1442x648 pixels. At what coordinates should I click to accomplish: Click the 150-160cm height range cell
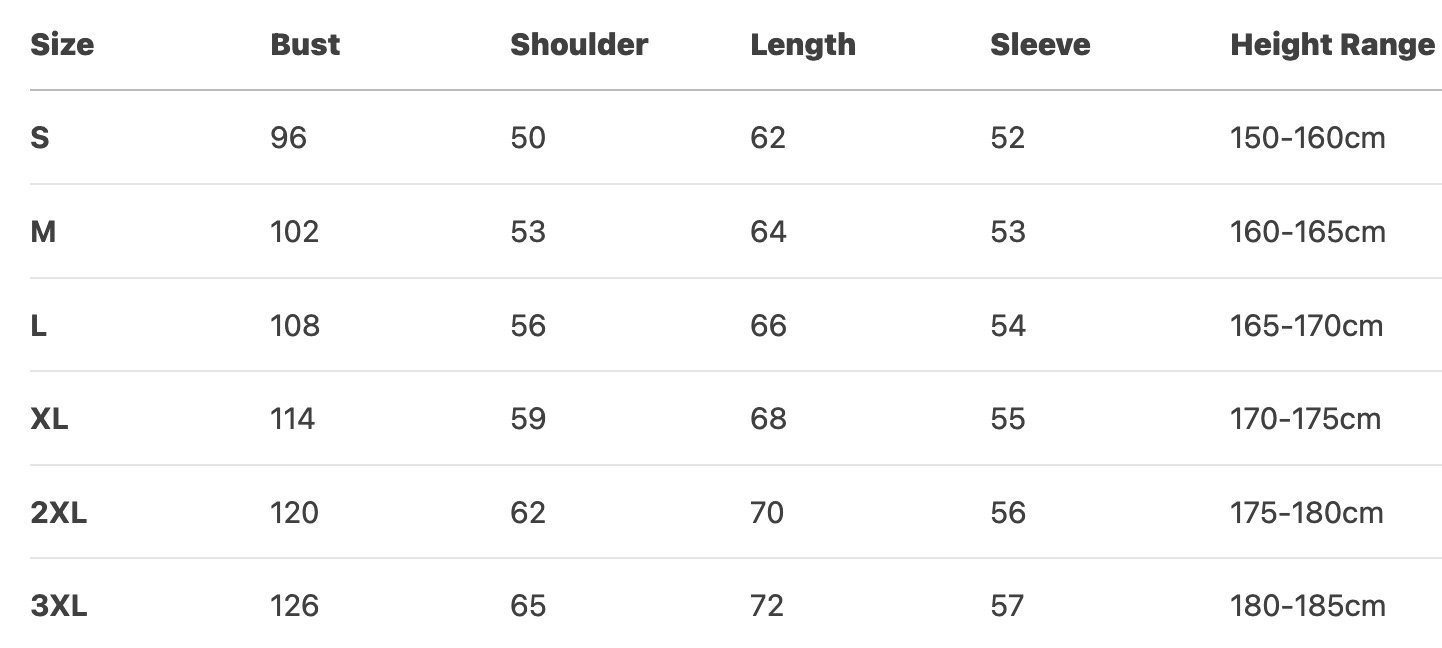coord(1307,138)
